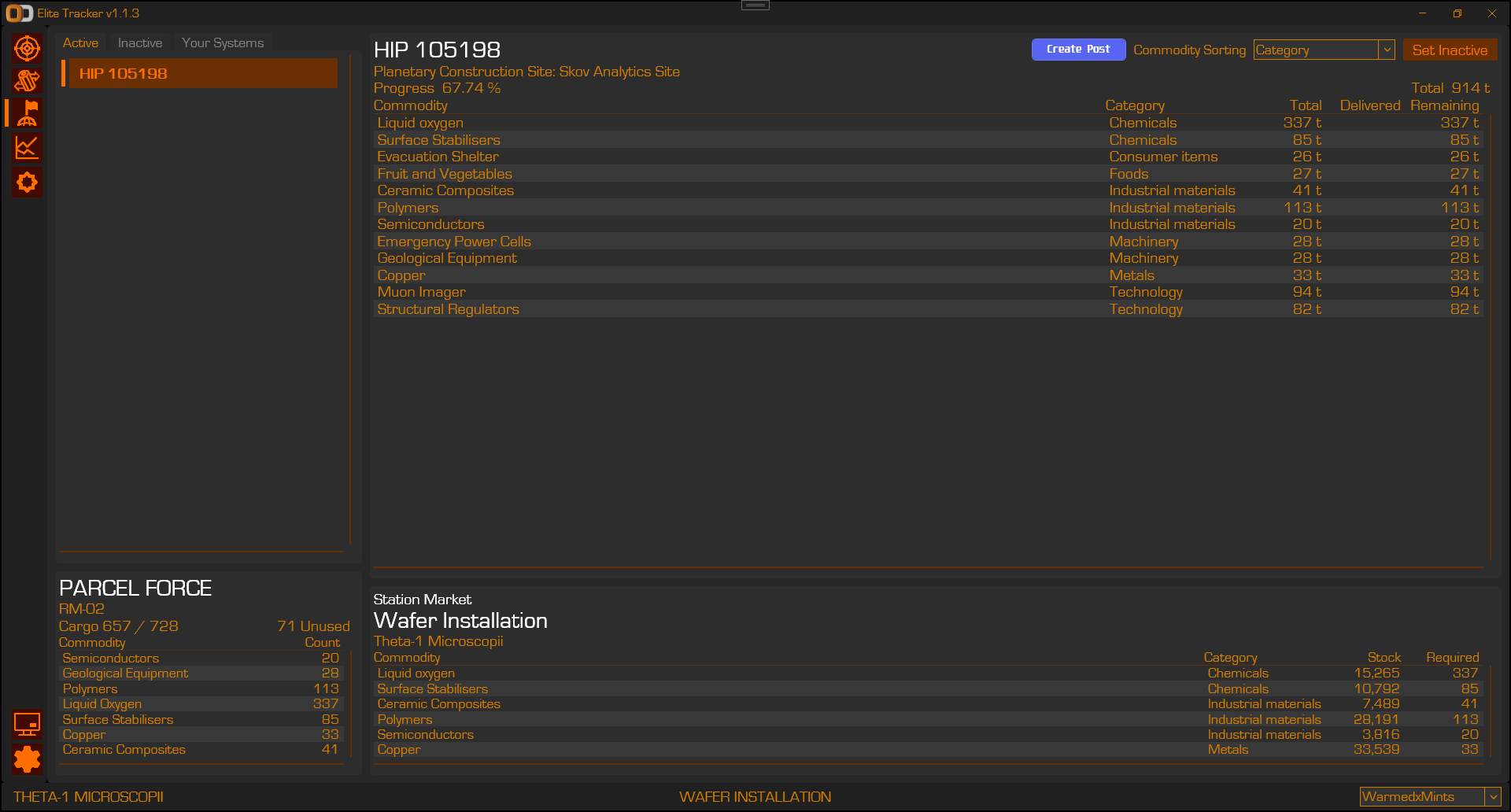Click the Category column header in commodity table
This screenshot has height=812, width=1511.
(1135, 105)
